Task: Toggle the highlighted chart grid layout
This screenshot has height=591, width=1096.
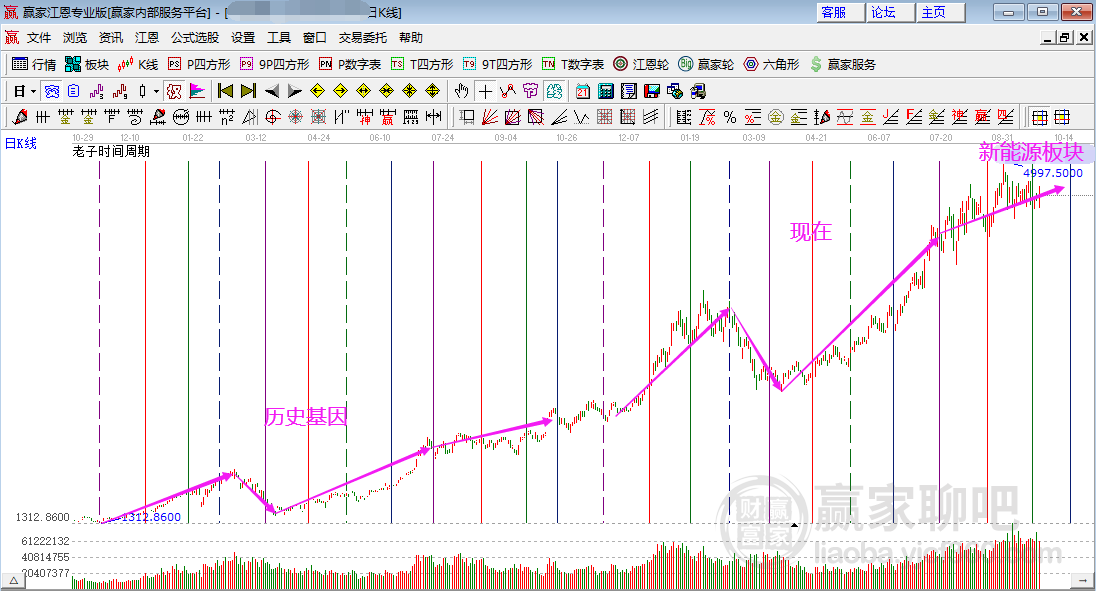Action: click(1039, 117)
